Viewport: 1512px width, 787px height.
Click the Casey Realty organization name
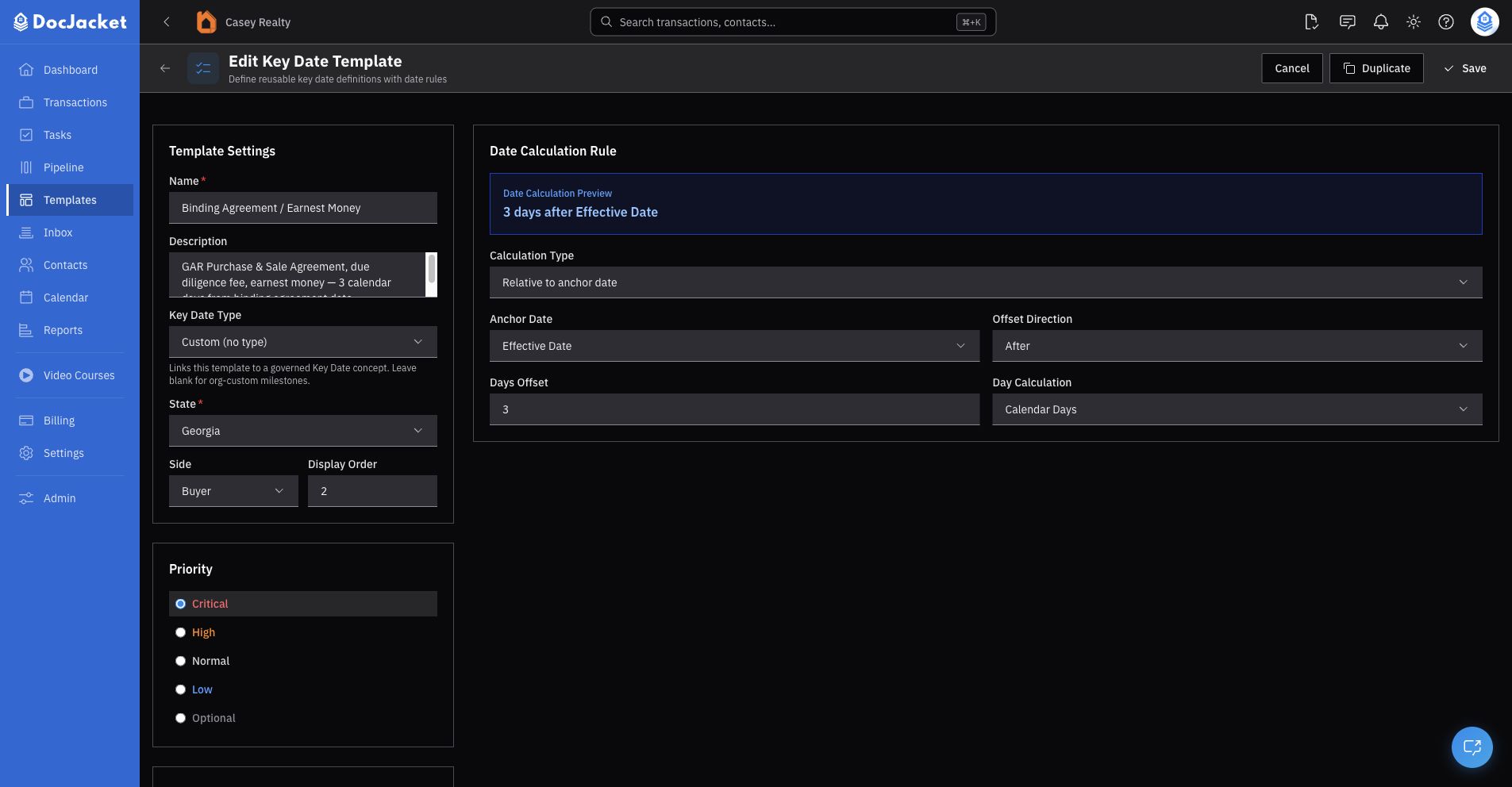pos(258,22)
